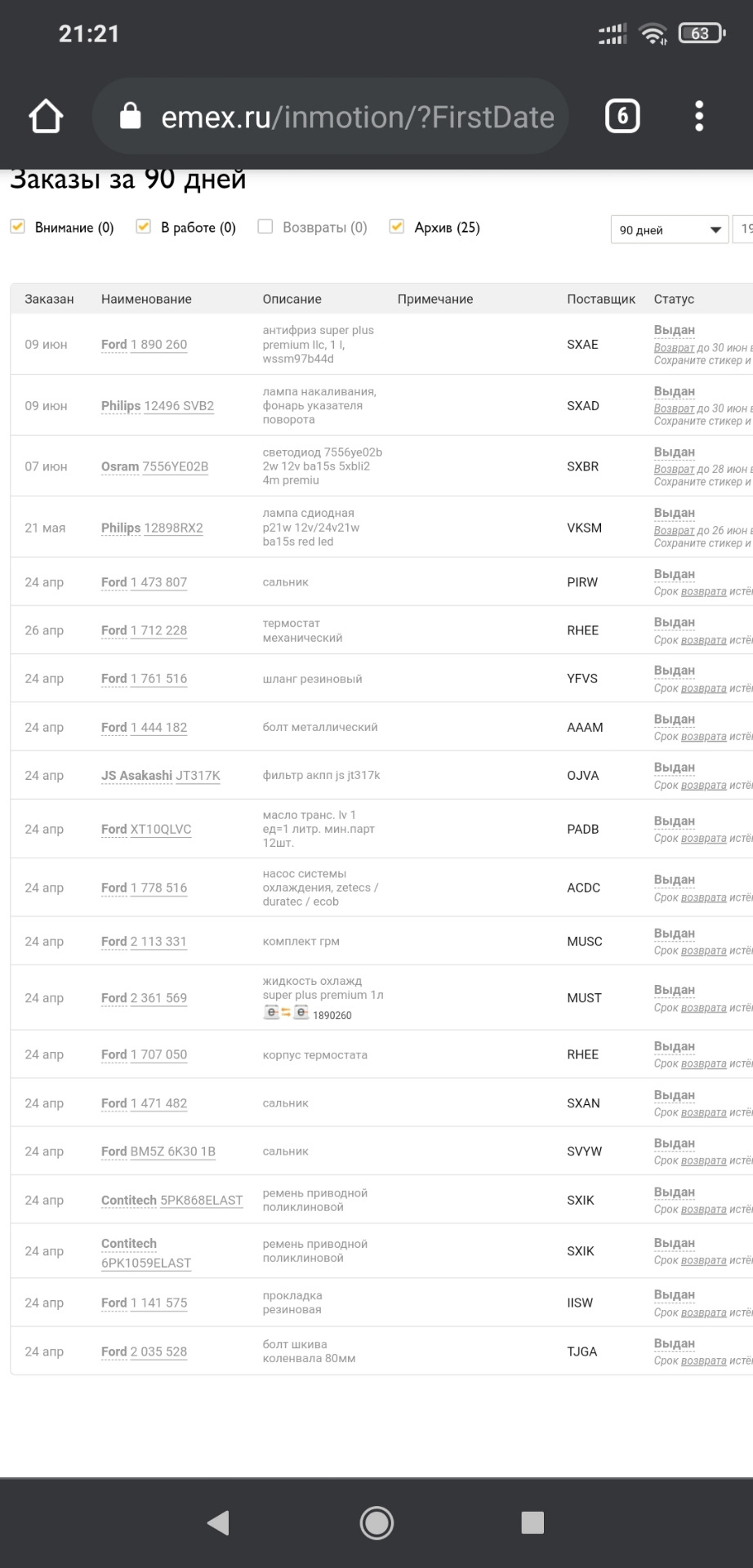
Task: Open the Philips 12496 SVB2 part link
Action: tap(178, 406)
